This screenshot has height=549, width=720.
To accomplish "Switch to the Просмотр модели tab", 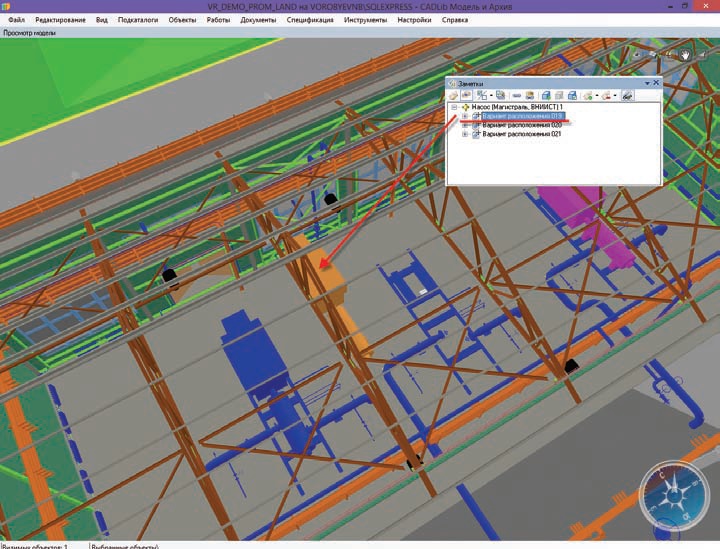I will [x=29, y=33].
